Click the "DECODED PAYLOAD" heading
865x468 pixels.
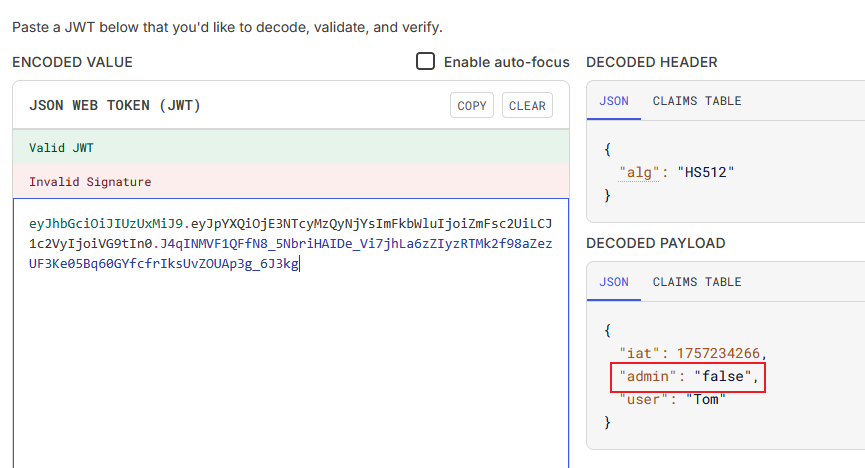[655, 243]
